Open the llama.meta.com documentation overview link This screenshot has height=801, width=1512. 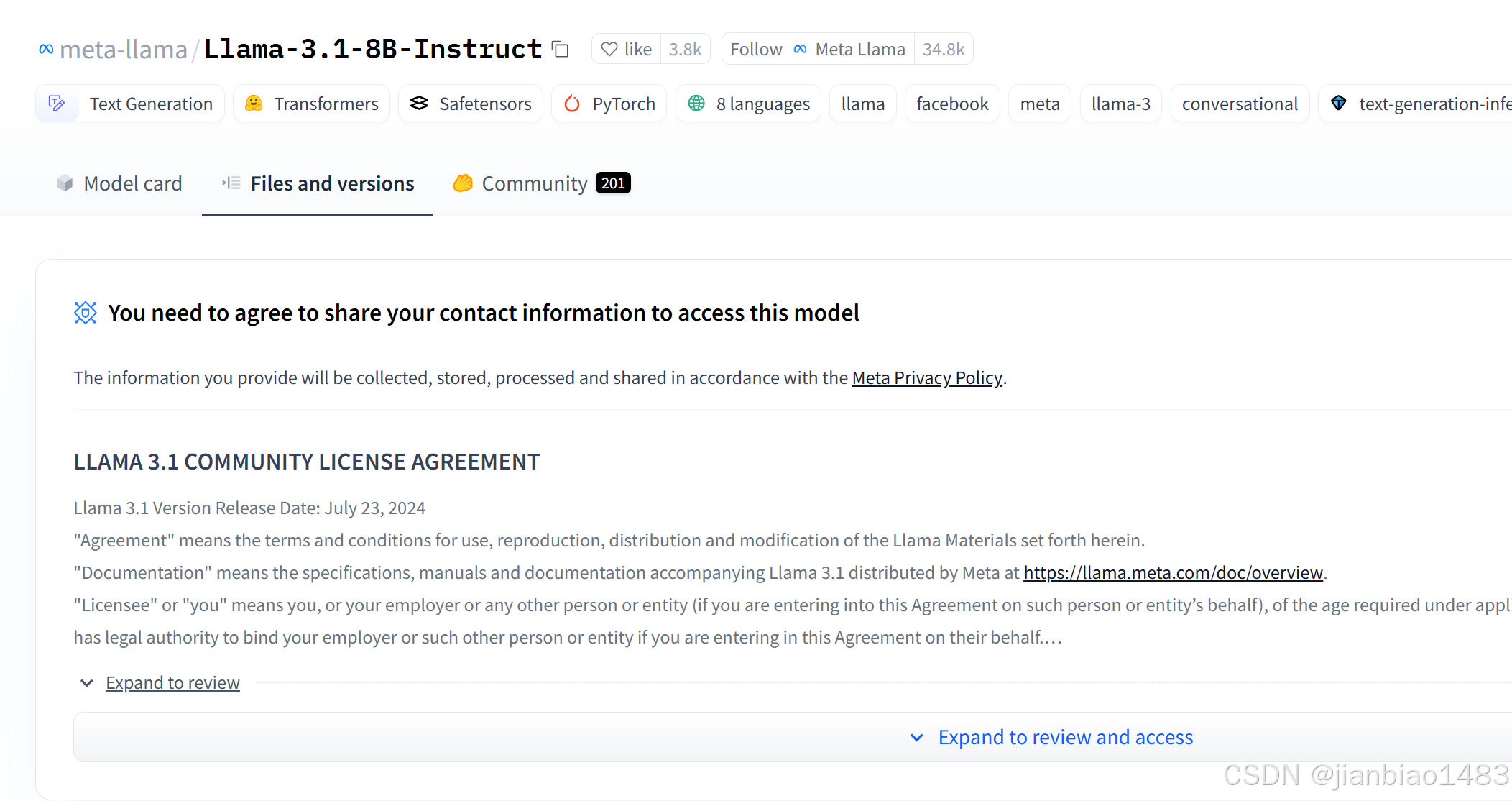(1173, 572)
